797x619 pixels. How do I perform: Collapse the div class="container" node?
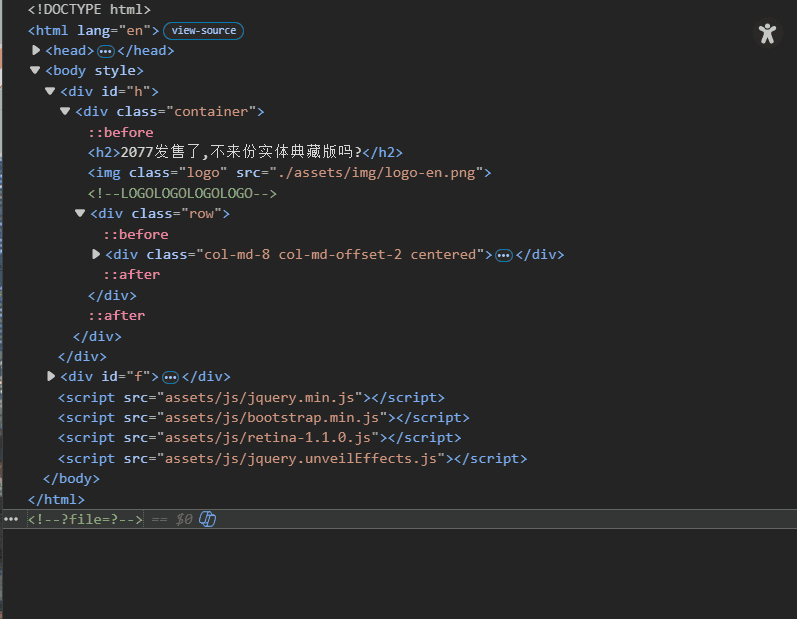tap(65, 111)
